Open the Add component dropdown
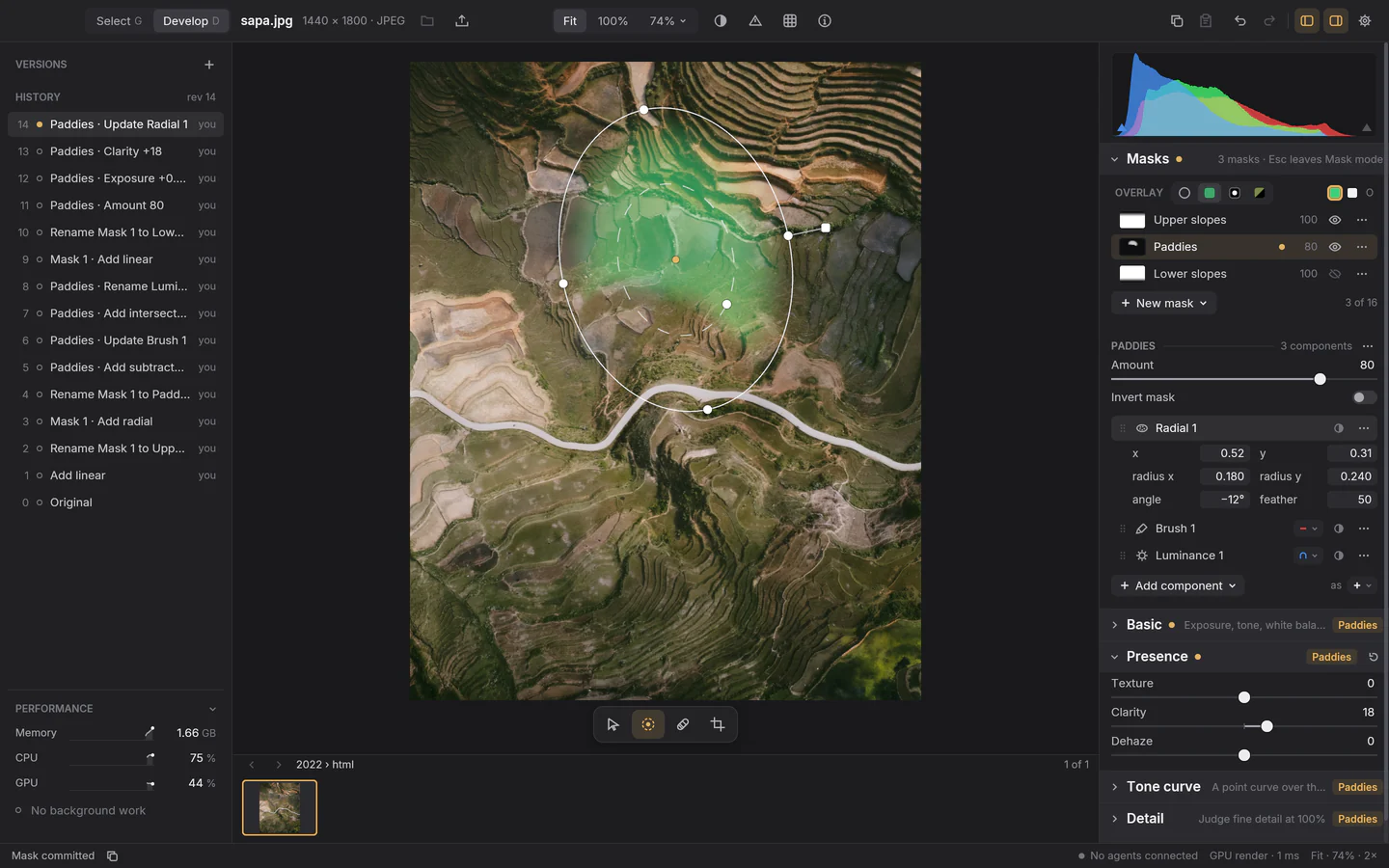The height and width of the screenshot is (868, 1389). coord(1178,585)
